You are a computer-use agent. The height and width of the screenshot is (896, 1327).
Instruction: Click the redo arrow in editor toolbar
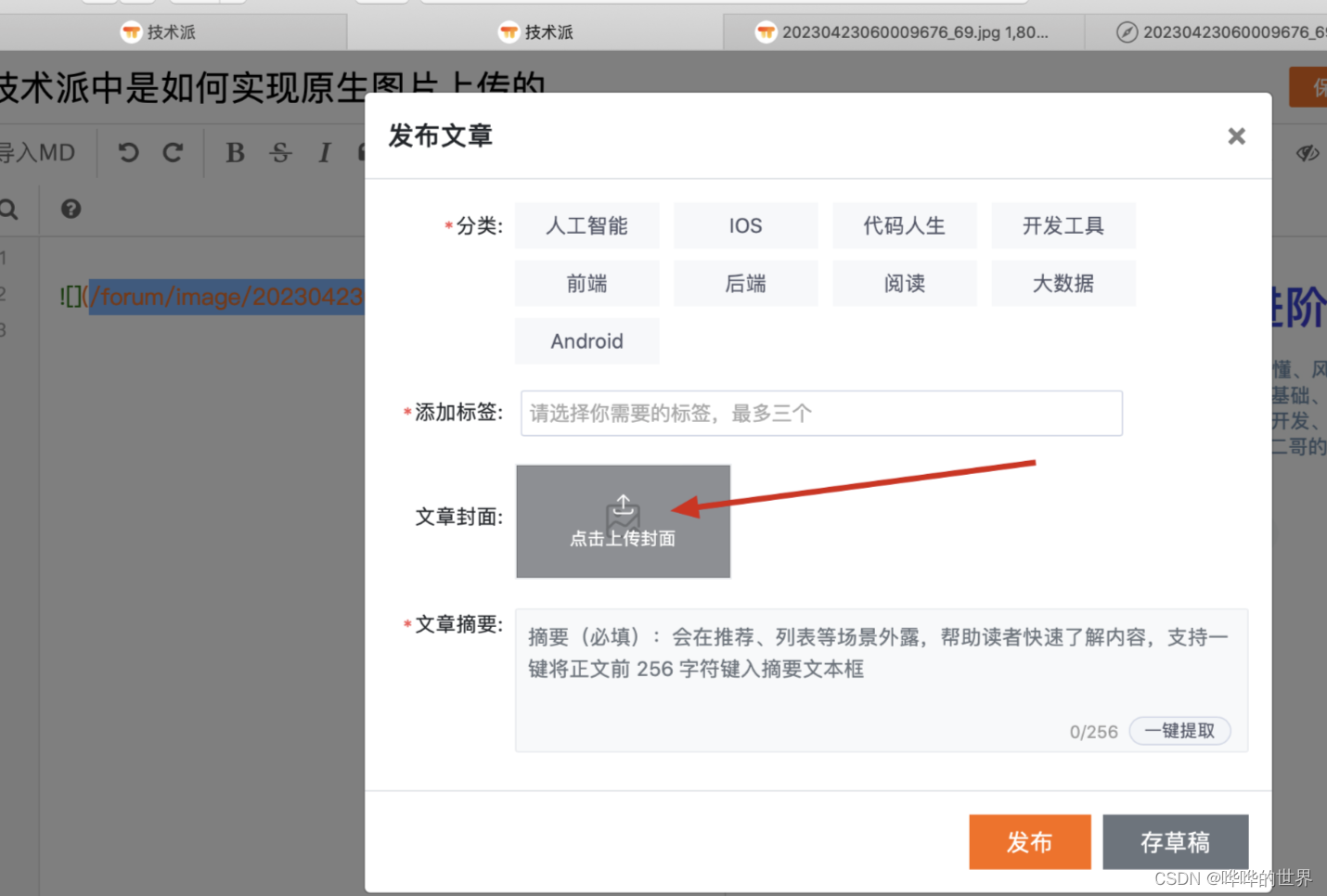click(x=173, y=152)
